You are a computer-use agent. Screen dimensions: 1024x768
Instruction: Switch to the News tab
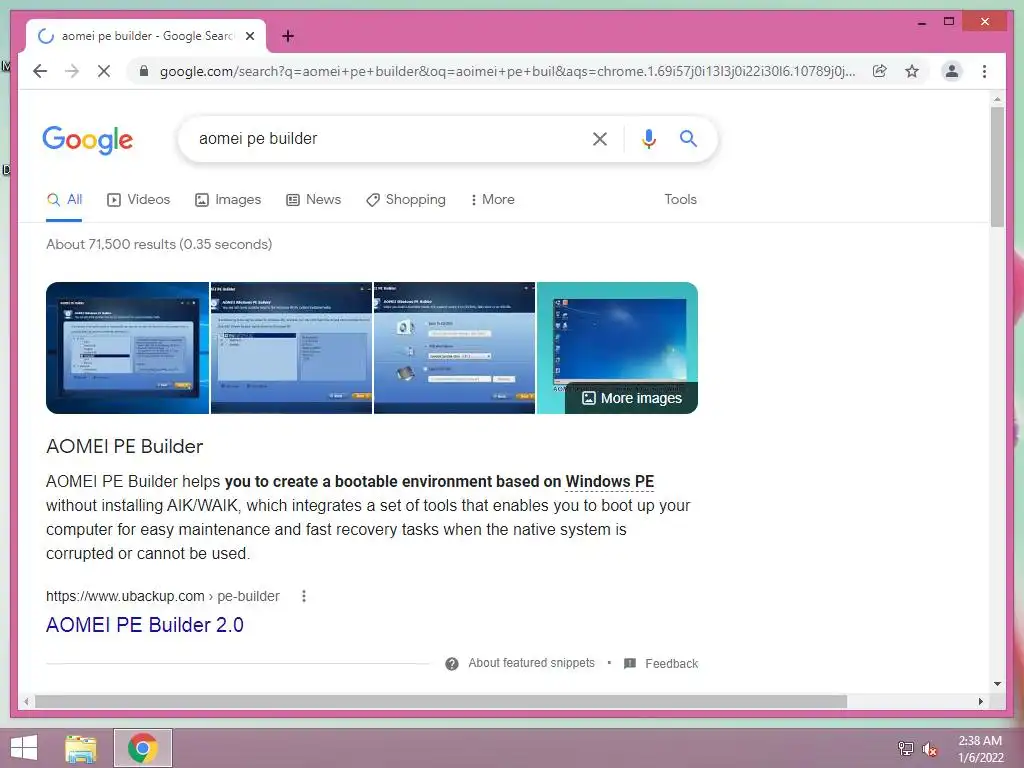coord(313,200)
